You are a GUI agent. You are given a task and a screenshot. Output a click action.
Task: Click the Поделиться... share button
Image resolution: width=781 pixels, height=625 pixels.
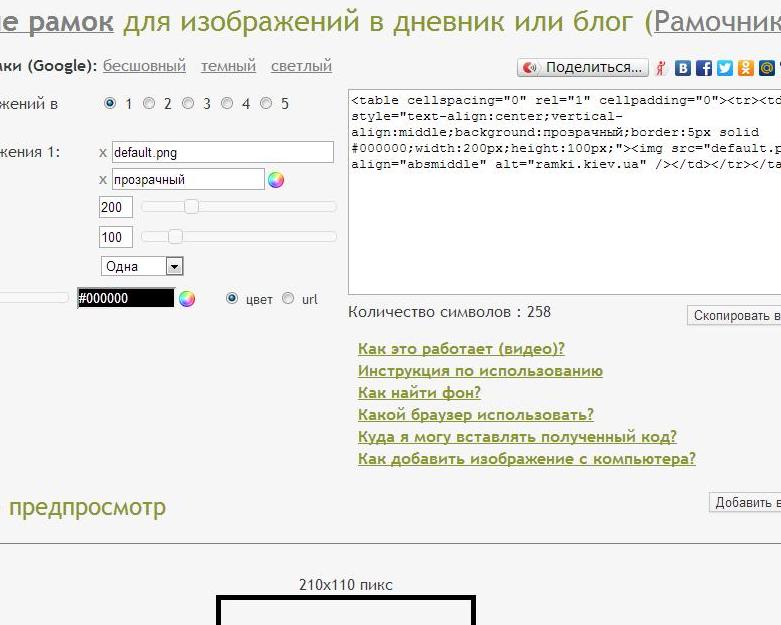(583, 67)
